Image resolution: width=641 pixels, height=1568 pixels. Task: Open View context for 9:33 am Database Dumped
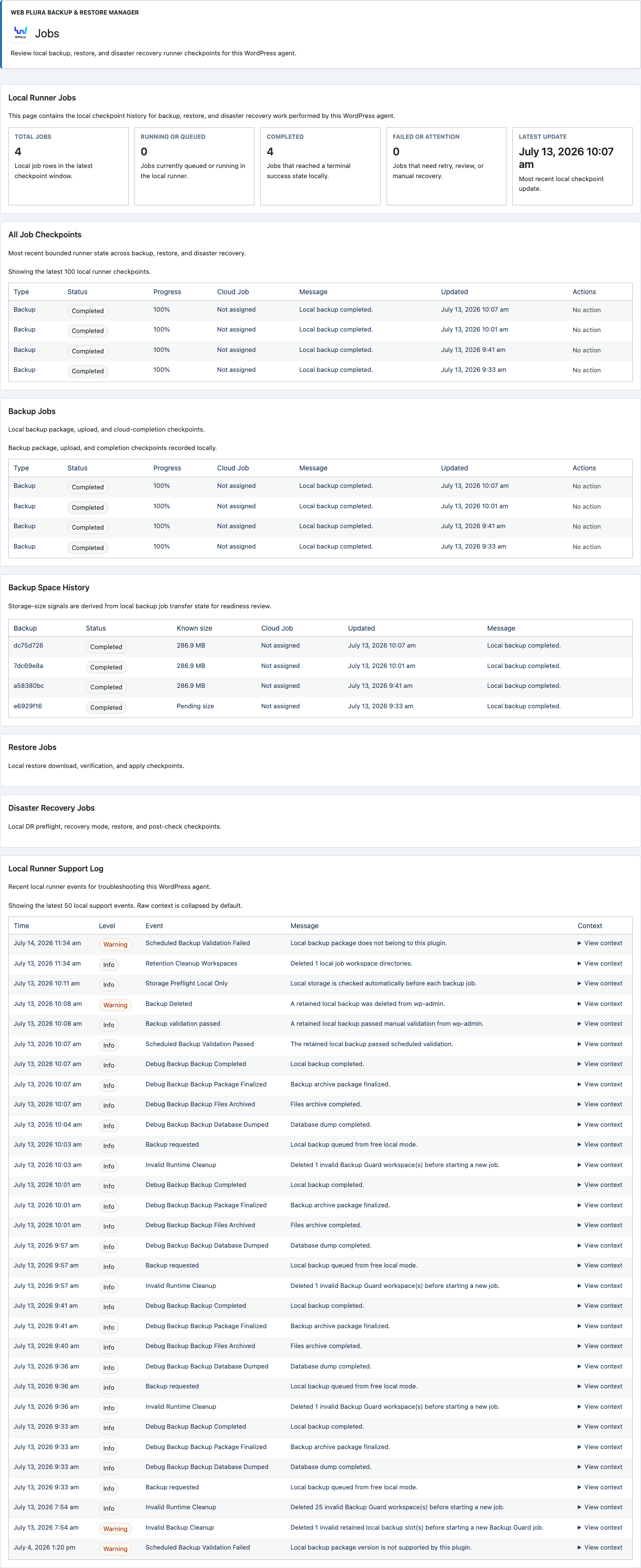tap(600, 1467)
